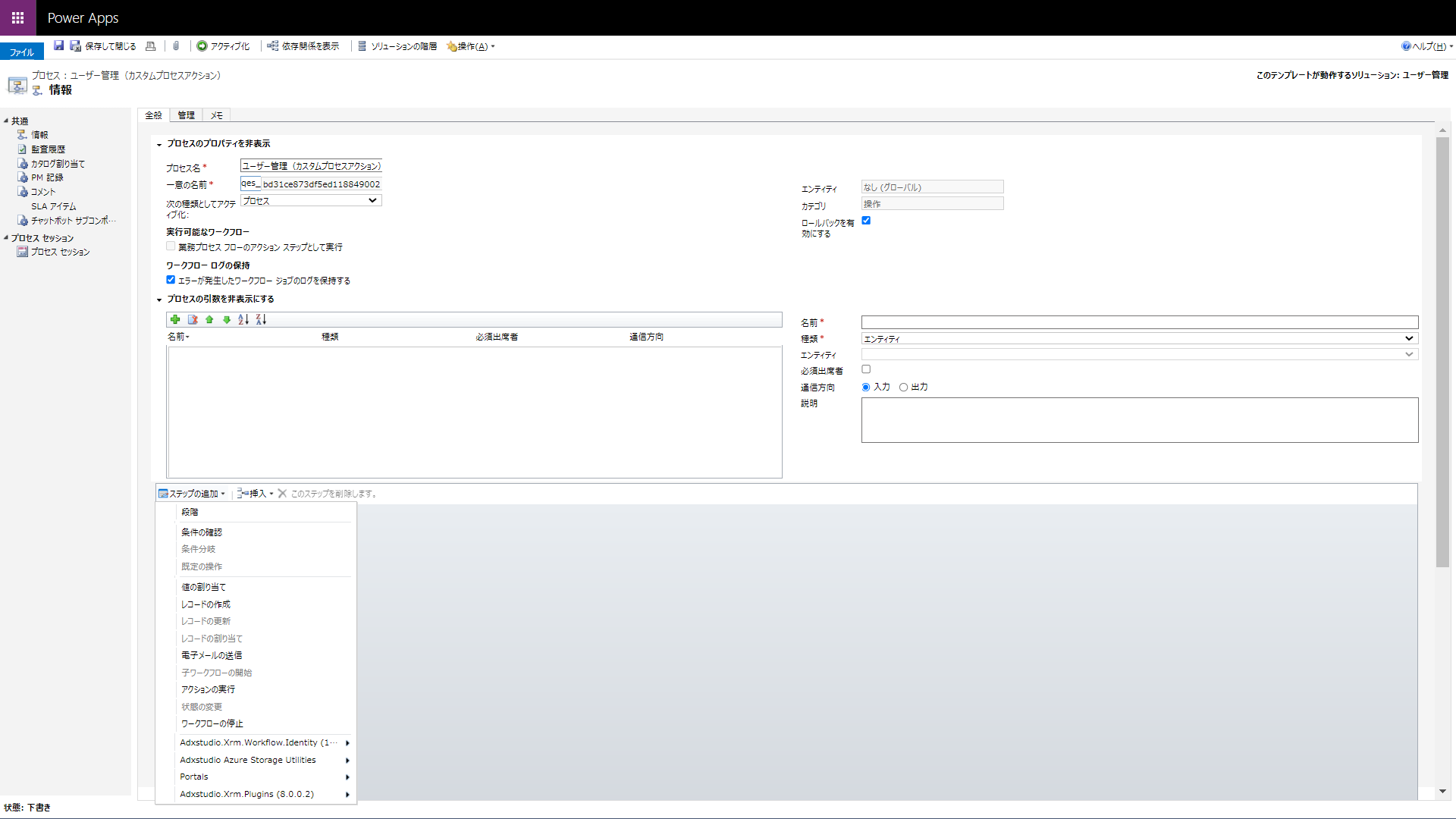Image resolution: width=1456 pixels, height=819 pixels.
Task: Click the paperclip attachment icon
Action: coord(176,46)
